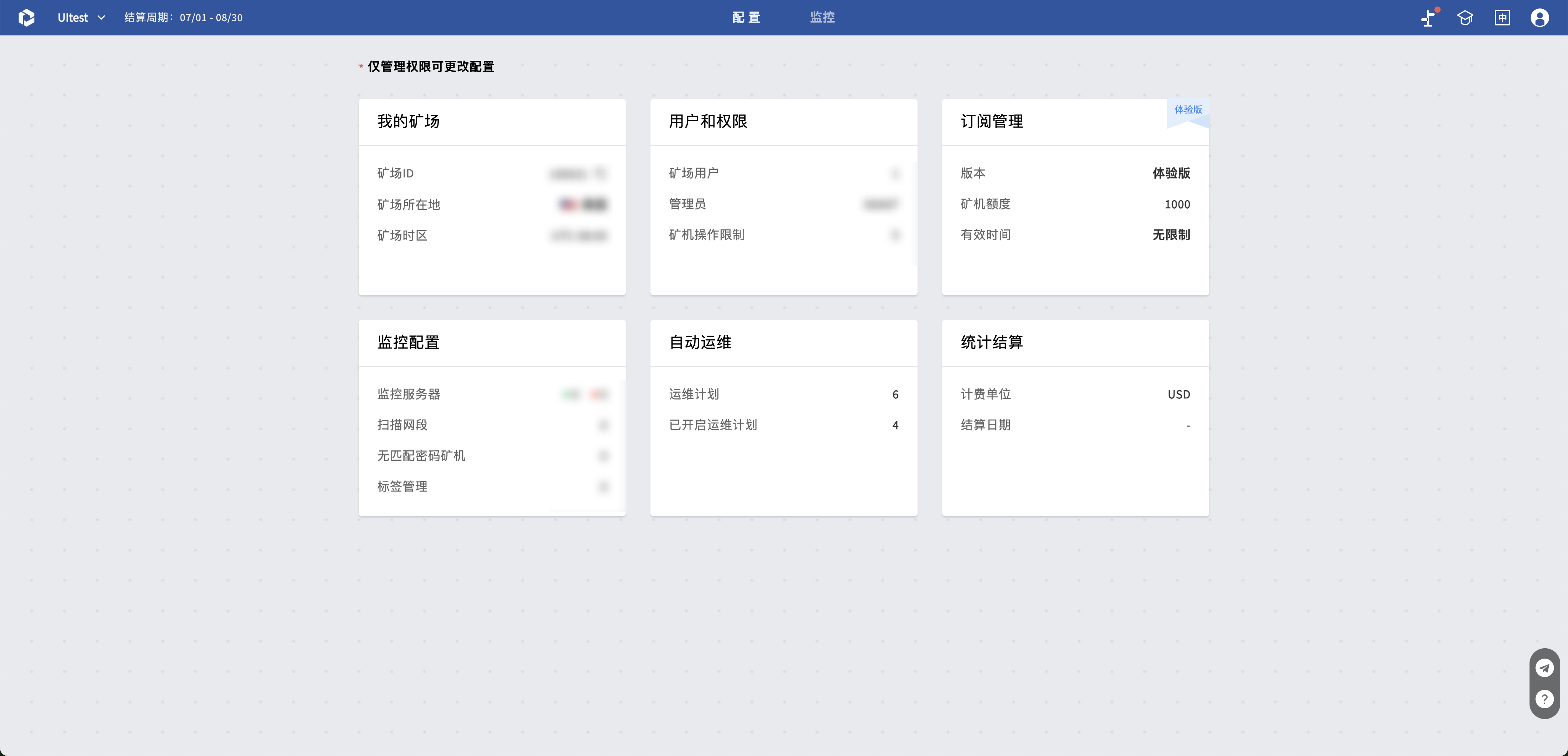1568x756 pixels.
Task: Click the 体验版 ribbon badge
Action: pos(1188,111)
